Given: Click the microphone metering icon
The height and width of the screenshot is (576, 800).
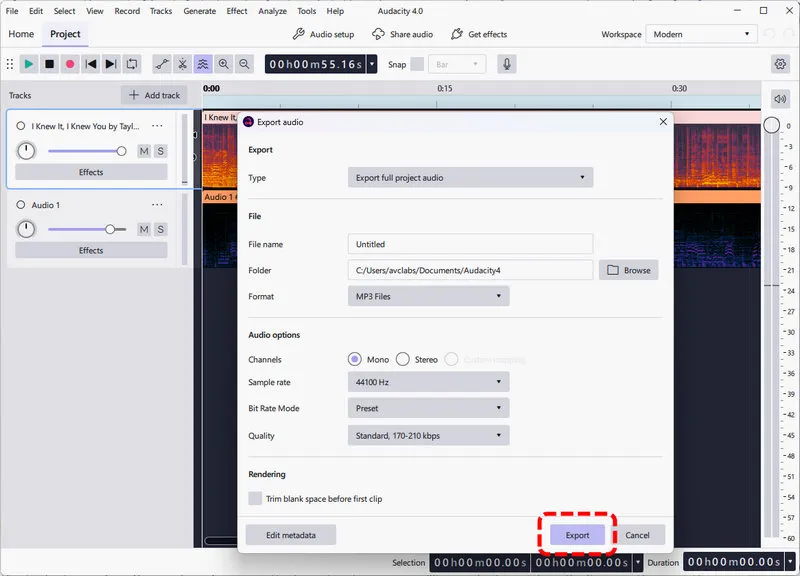Looking at the screenshot, I should click(x=507, y=64).
